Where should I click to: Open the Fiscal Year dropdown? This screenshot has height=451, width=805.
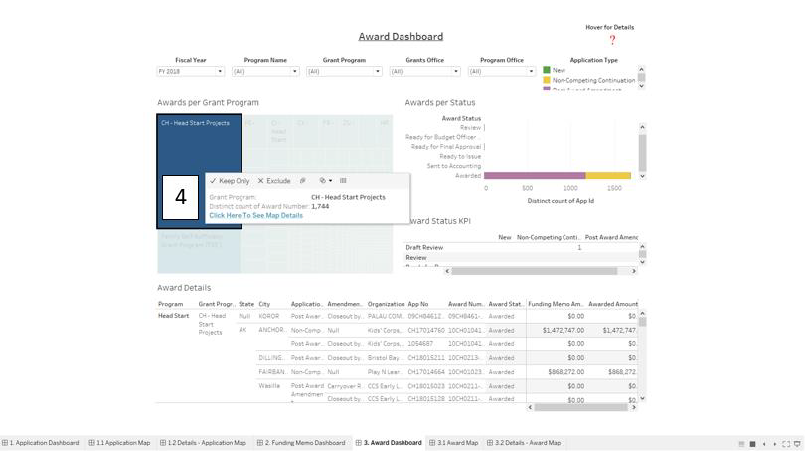pyautogui.click(x=190, y=72)
